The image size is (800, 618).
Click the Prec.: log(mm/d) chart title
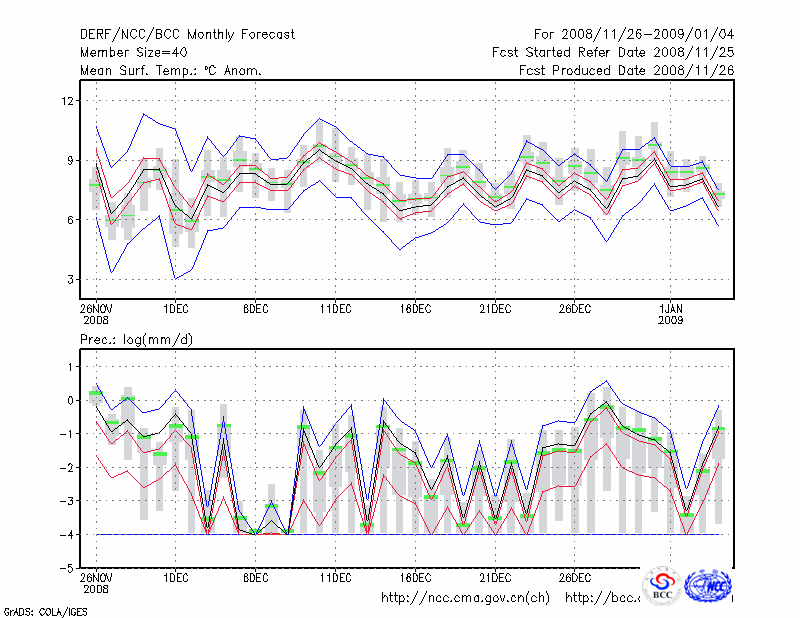137,341
